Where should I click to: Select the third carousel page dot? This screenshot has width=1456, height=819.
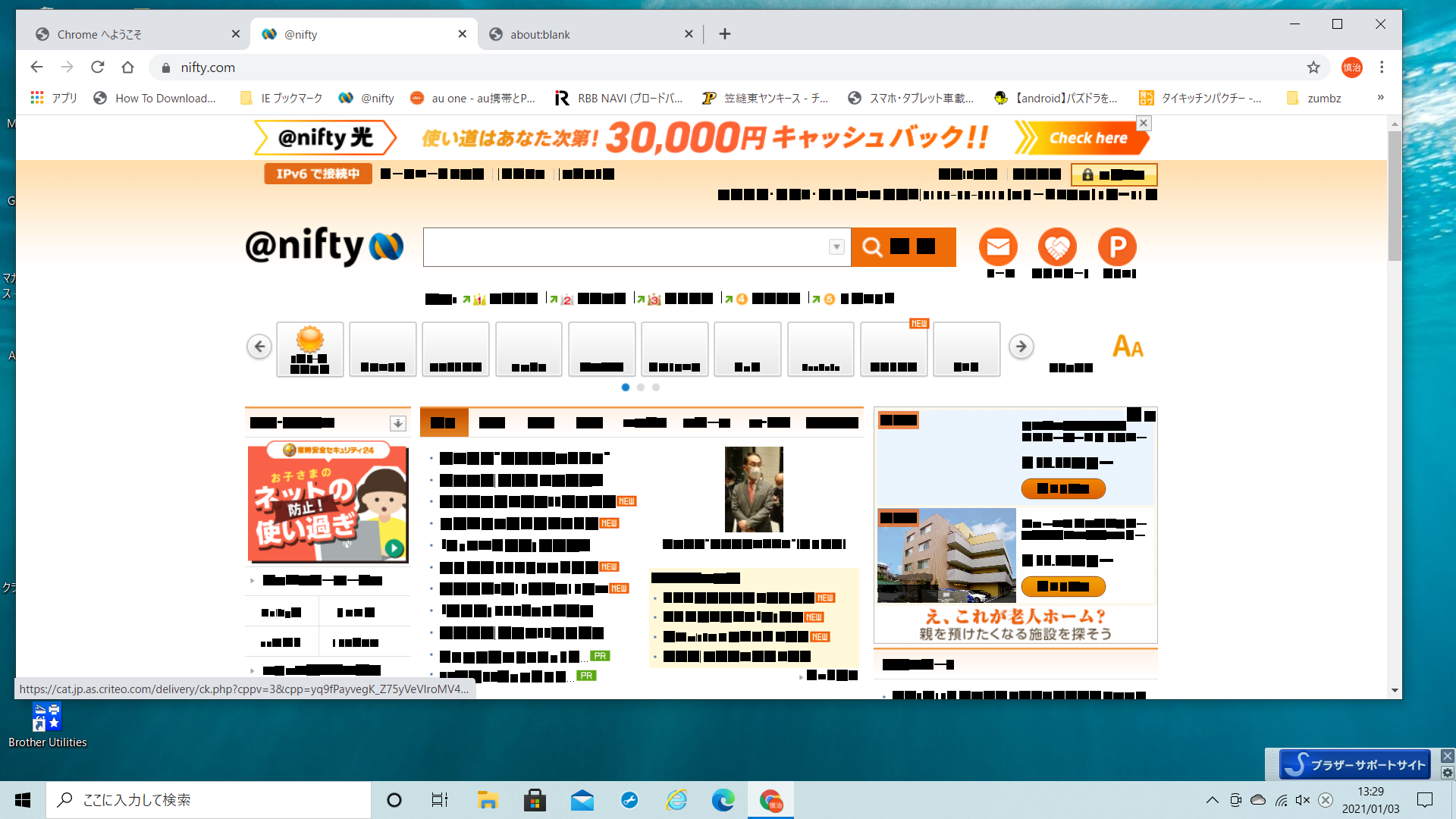pos(656,388)
